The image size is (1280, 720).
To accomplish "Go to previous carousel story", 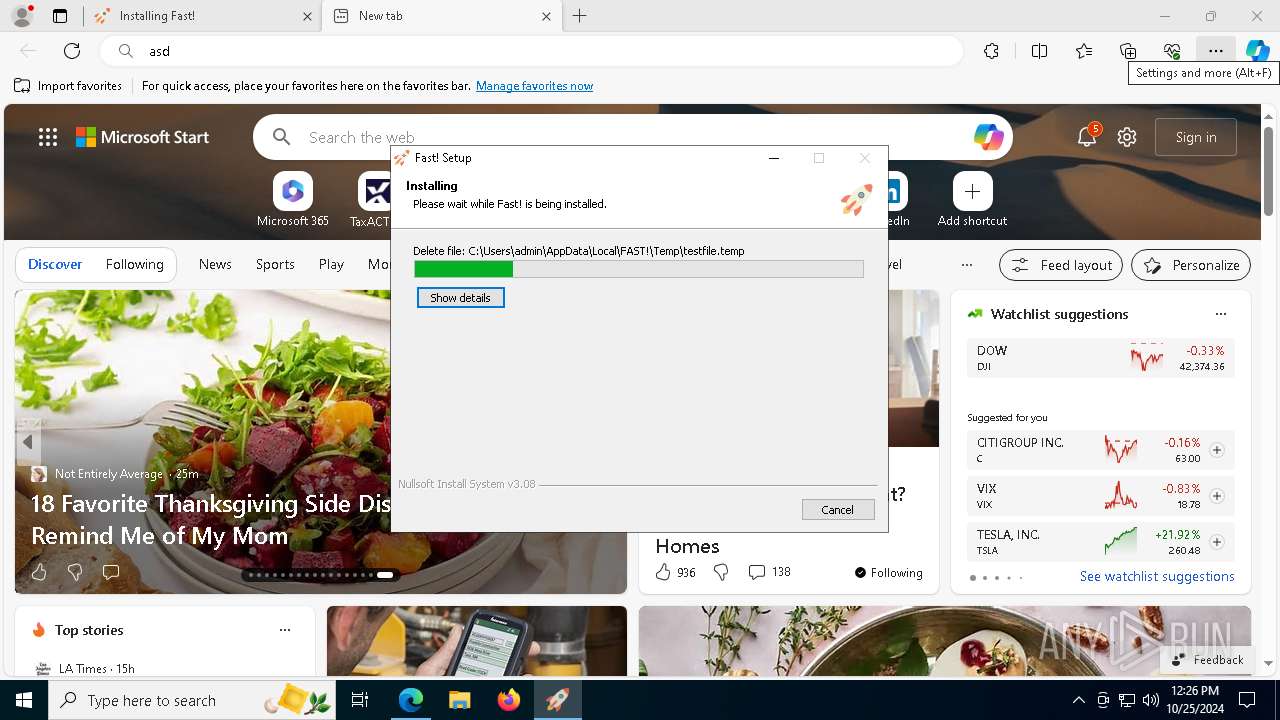I will [28, 441].
